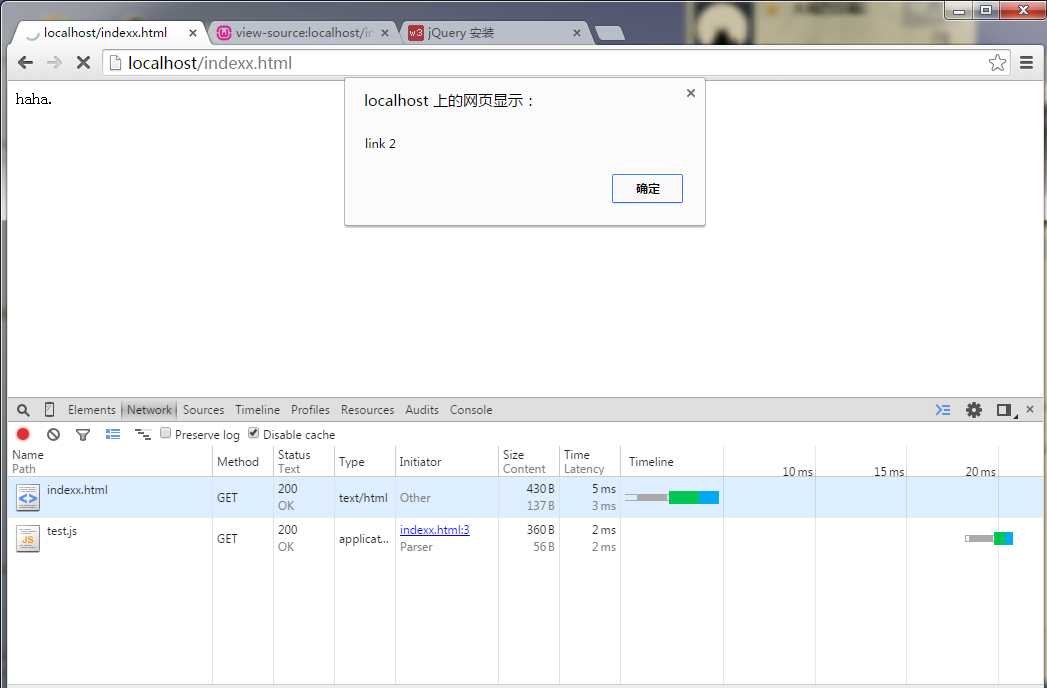
Task: Switch to the Timeline panel
Action: point(257,409)
